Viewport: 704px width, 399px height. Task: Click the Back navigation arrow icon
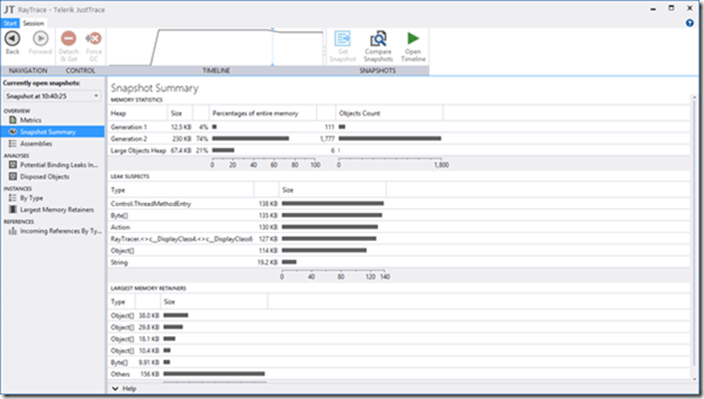point(13,39)
